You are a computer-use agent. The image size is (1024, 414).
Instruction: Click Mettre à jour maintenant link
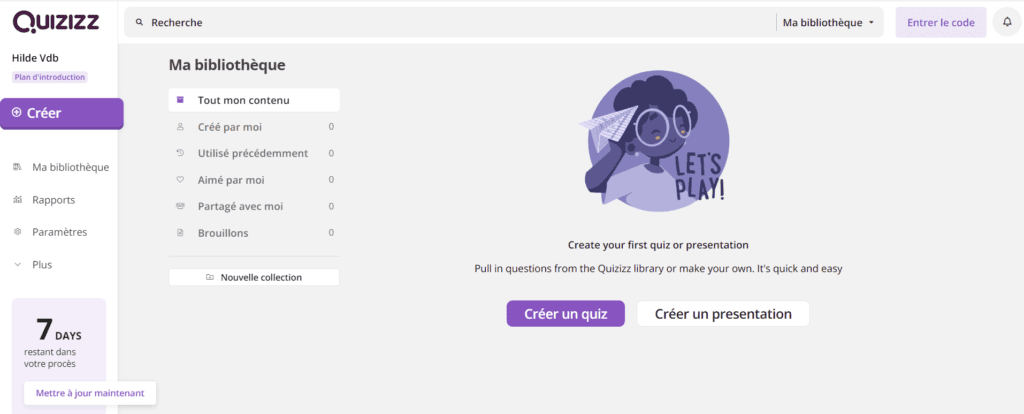90,393
